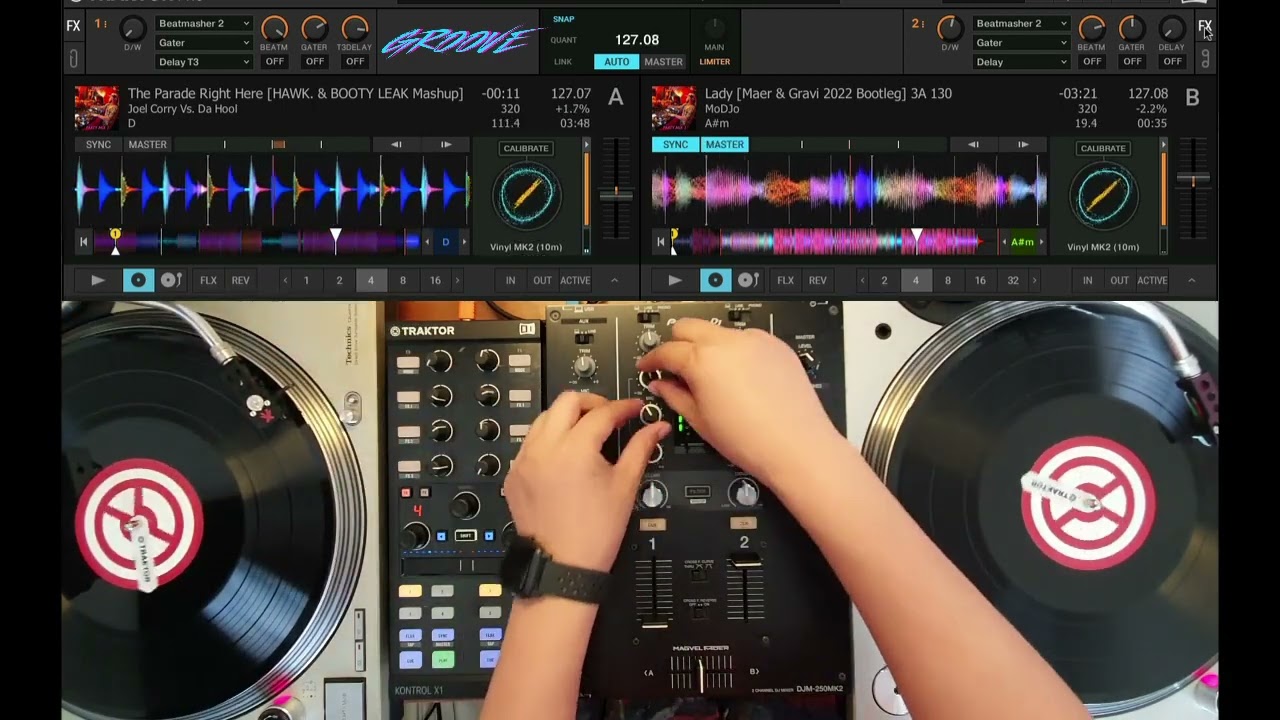
Task: Nudge deck B tempo bend forward
Action: (1022, 144)
